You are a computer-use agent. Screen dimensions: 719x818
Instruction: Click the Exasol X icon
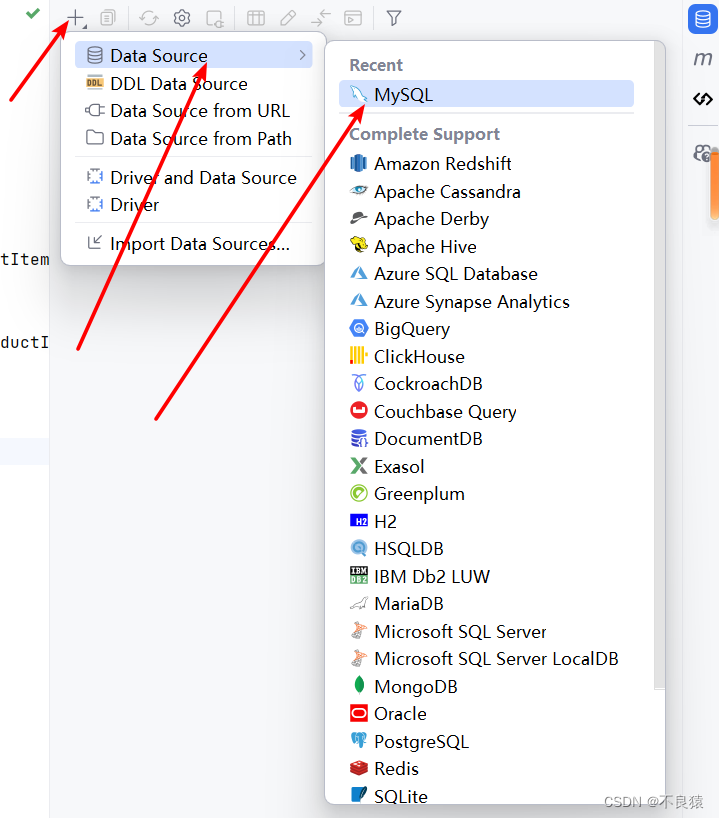pyautogui.click(x=358, y=465)
